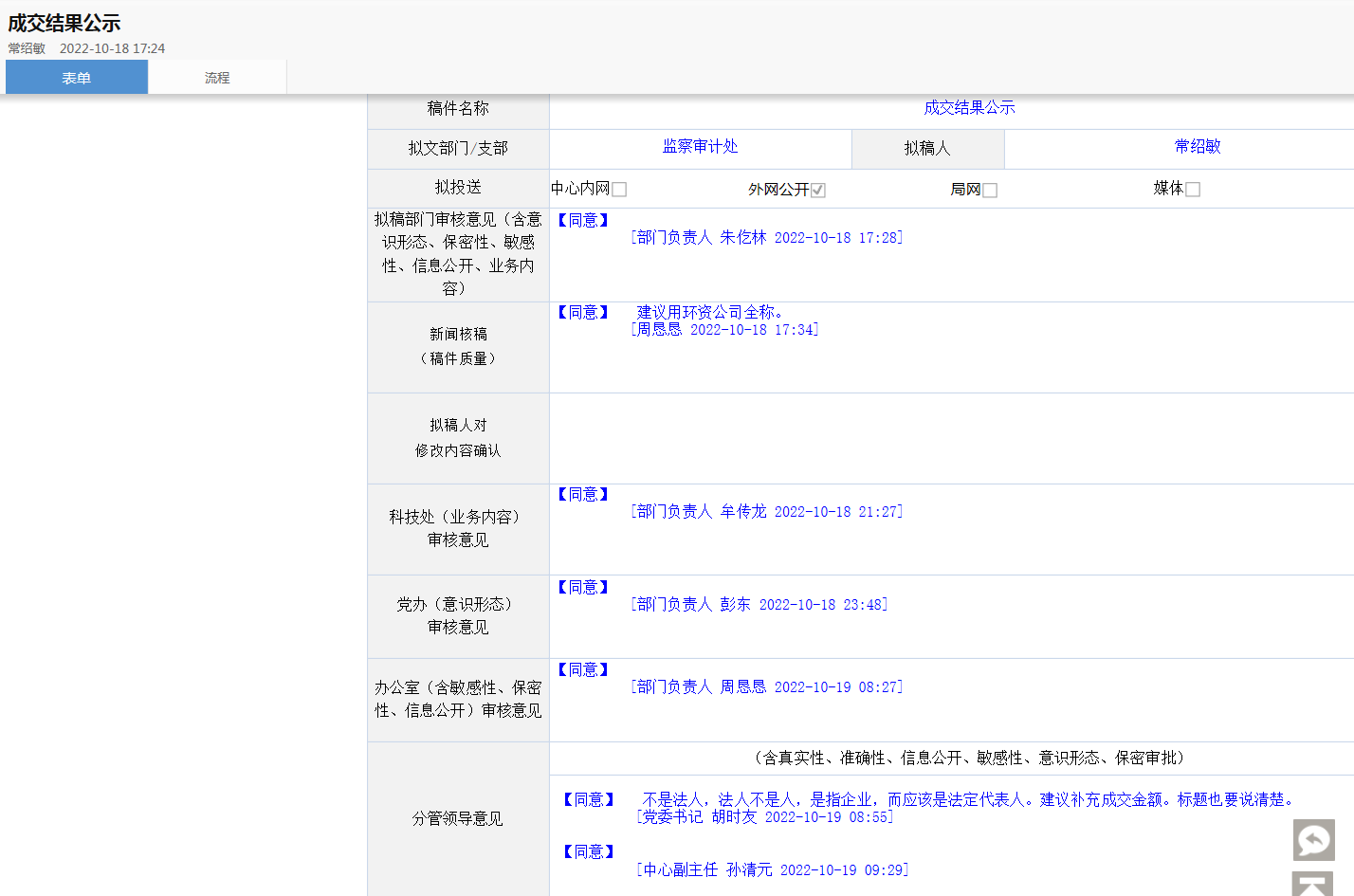
Task: Click 朱仡林 department head signature entry
Action: pos(766,238)
